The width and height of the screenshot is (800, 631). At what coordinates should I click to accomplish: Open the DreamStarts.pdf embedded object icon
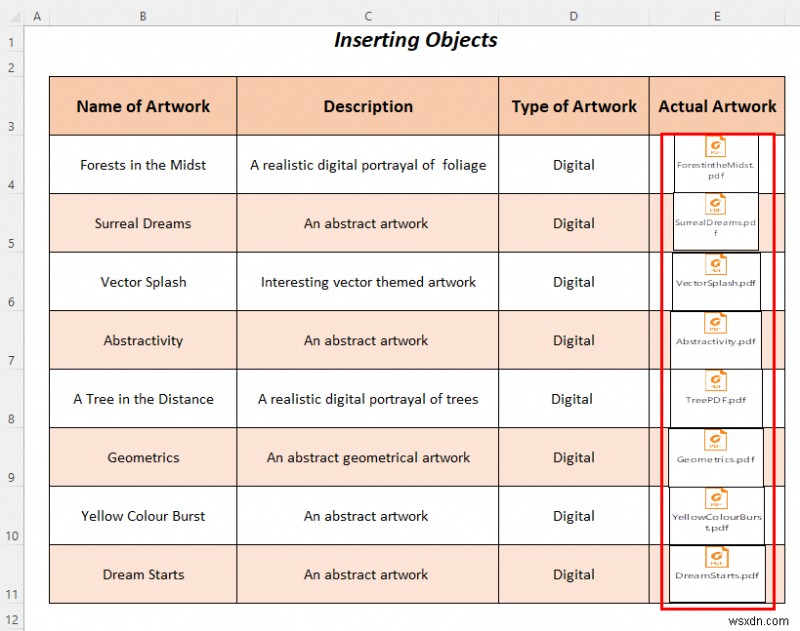coord(717,574)
